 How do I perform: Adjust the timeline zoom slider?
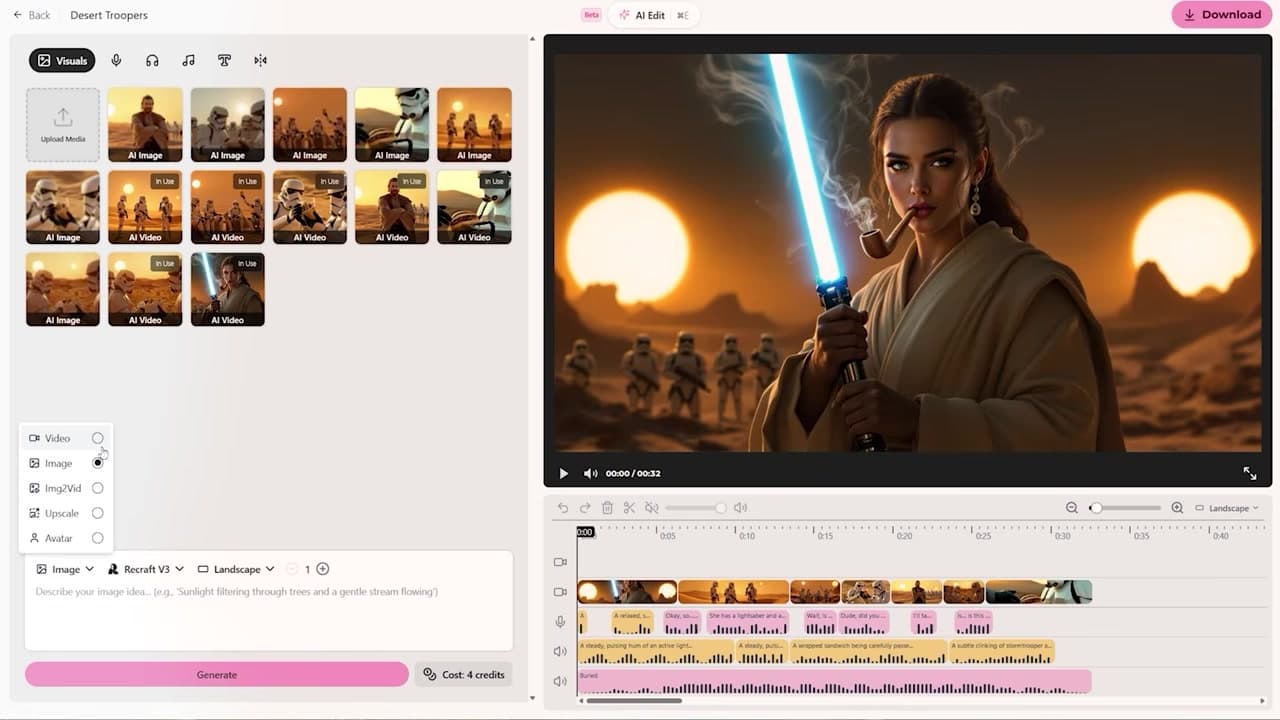point(1125,508)
